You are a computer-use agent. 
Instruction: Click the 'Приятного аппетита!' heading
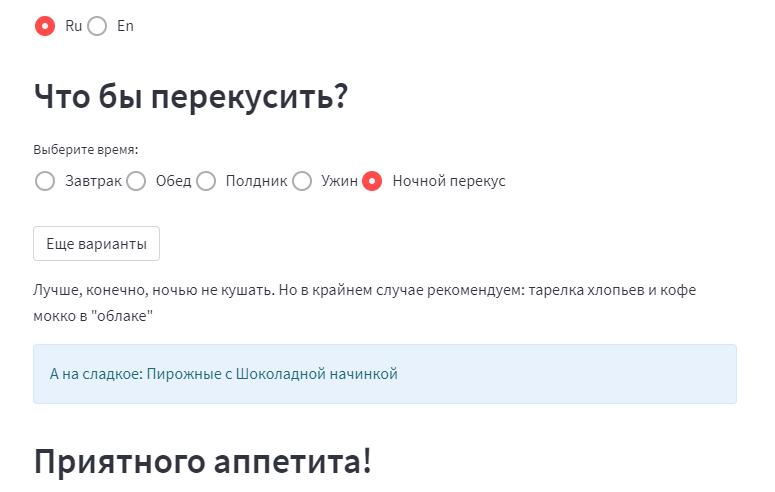click(202, 462)
